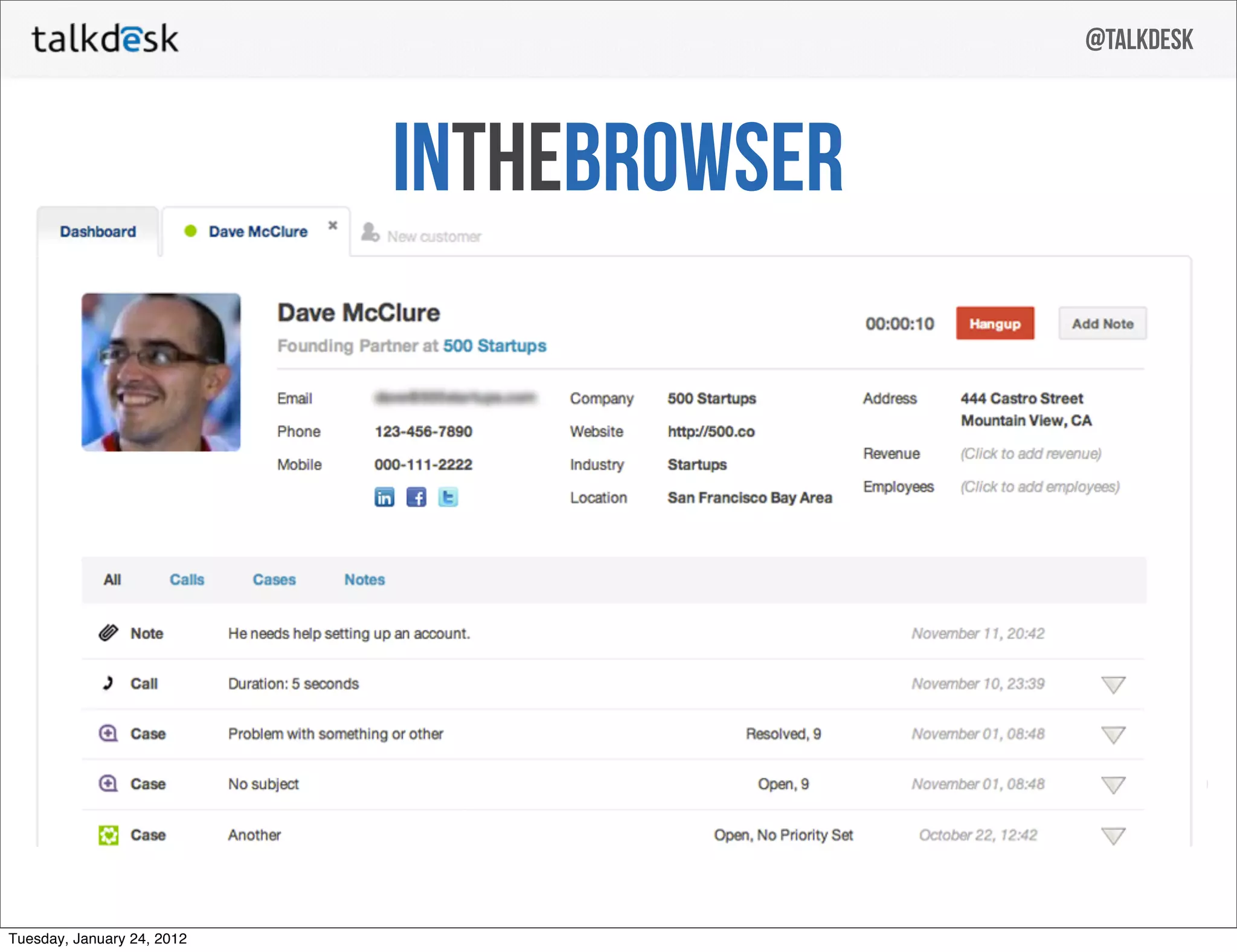Expand the 'Problem with something or other' case
This screenshot has width=1237, height=952.
[x=1113, y=735]
